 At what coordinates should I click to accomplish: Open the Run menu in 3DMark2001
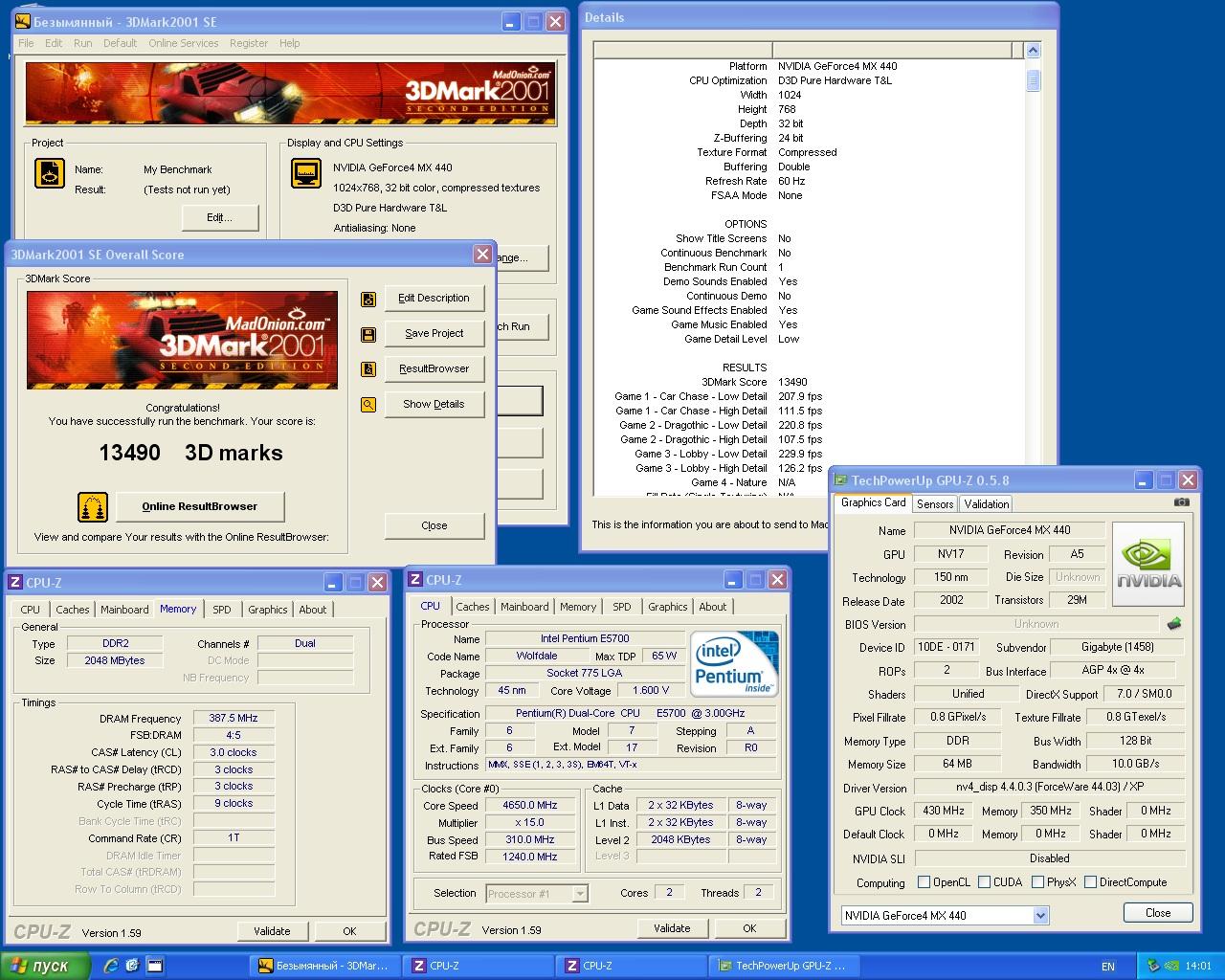pyautogui.click(x=83, y=43)
